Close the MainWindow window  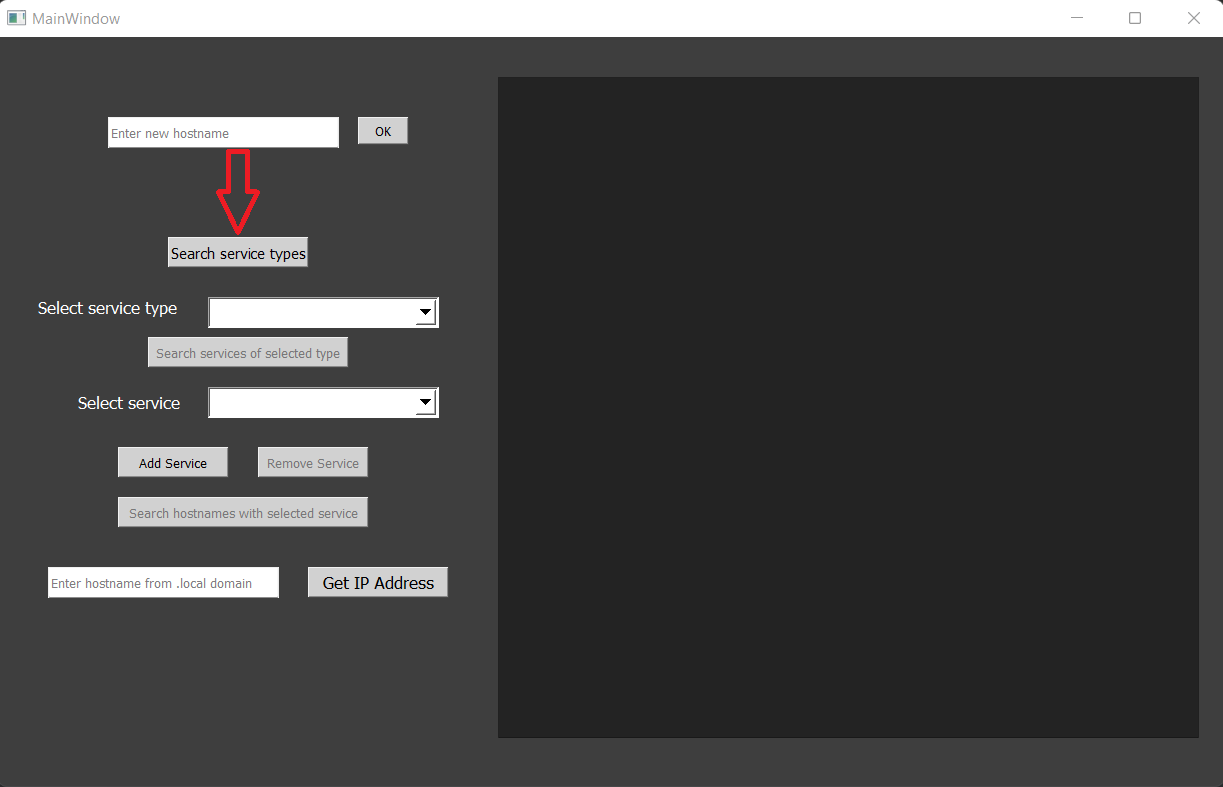tap(1193, 18)
